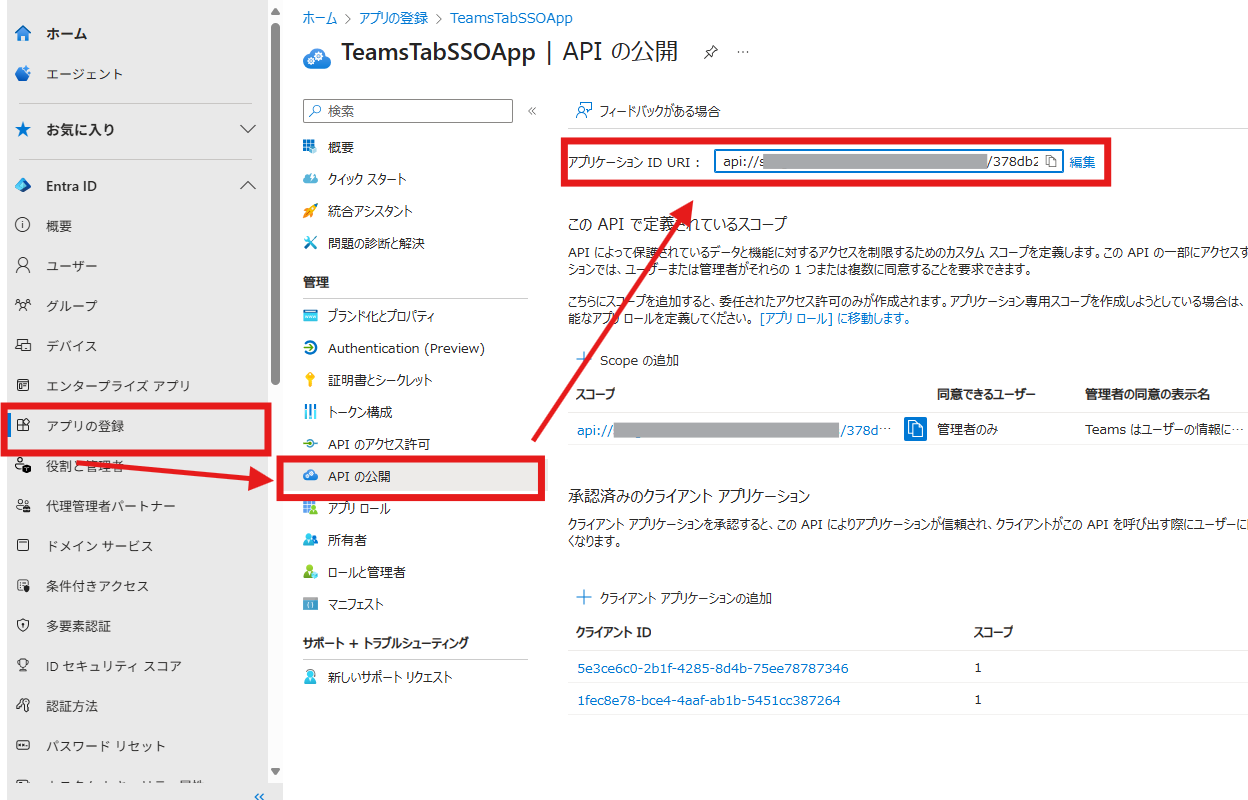Collapse the Entra ID section chevron

(248, 186)
